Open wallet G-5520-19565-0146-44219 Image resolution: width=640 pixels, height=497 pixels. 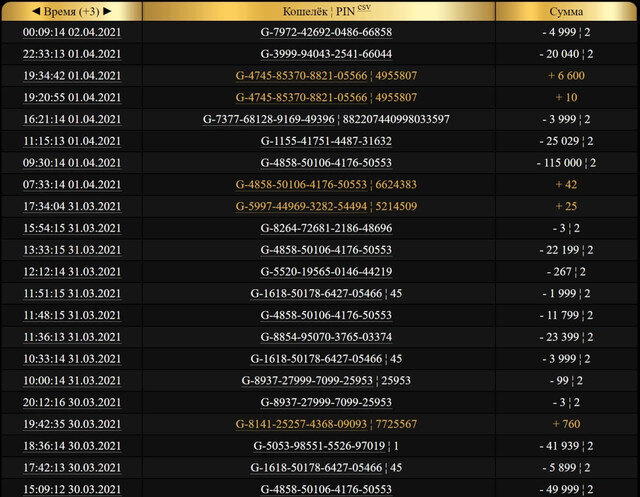[326, 272]
